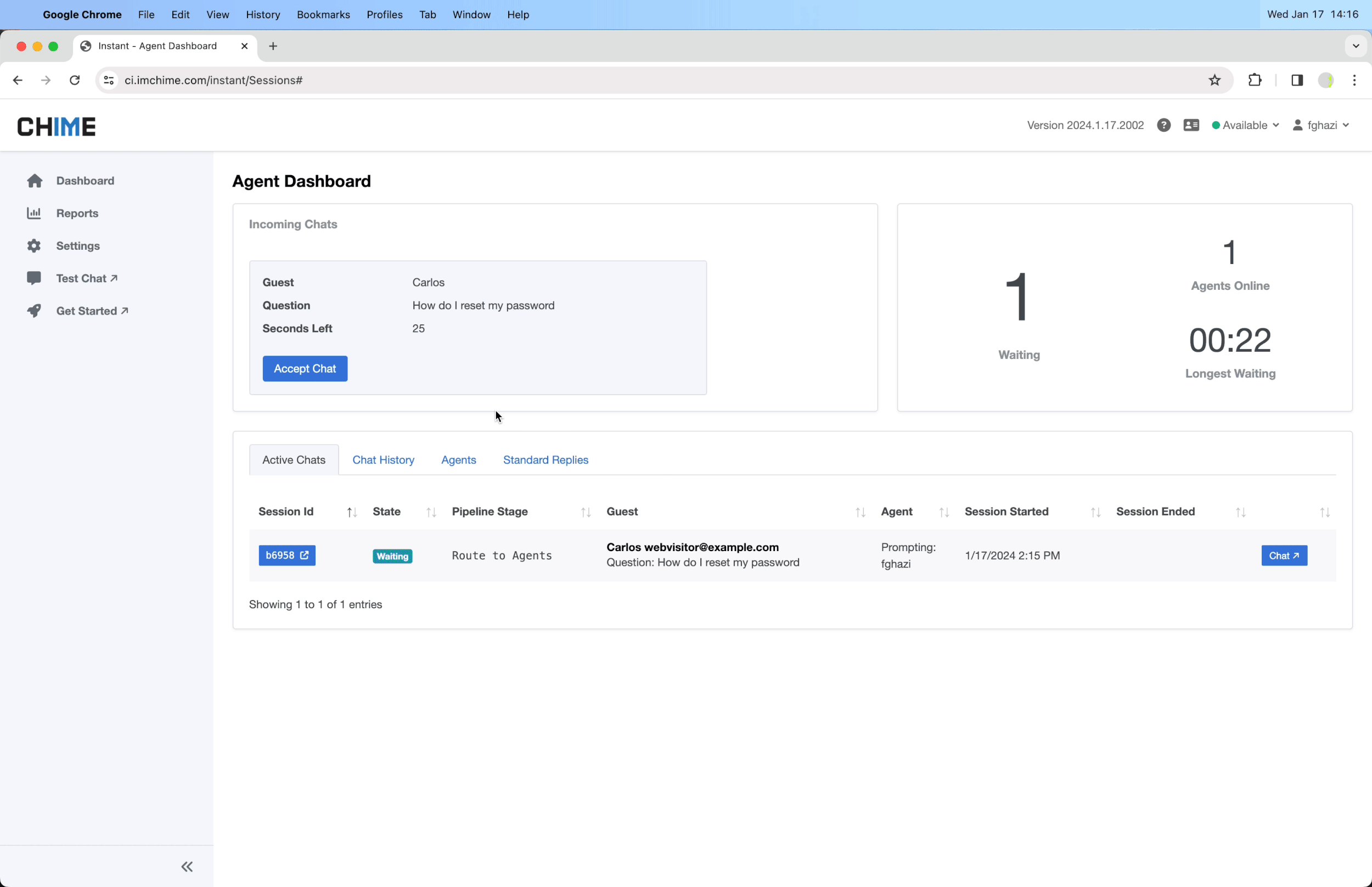
Task: Open the Window menu
Action: 471,14
